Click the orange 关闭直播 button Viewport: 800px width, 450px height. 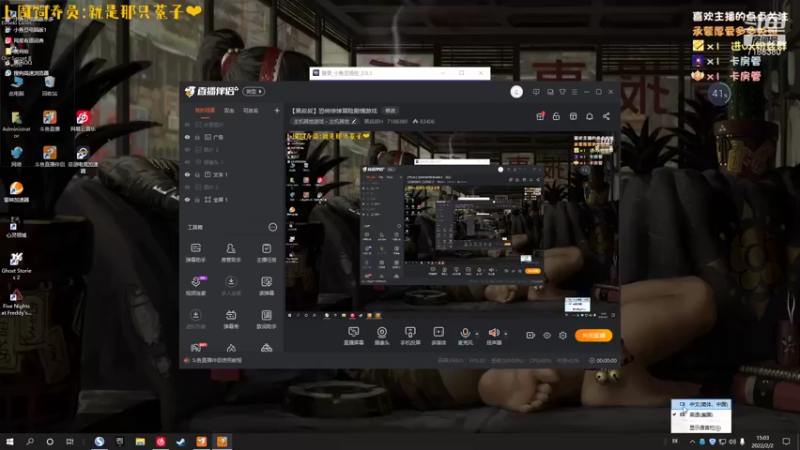tap(593, 335)
